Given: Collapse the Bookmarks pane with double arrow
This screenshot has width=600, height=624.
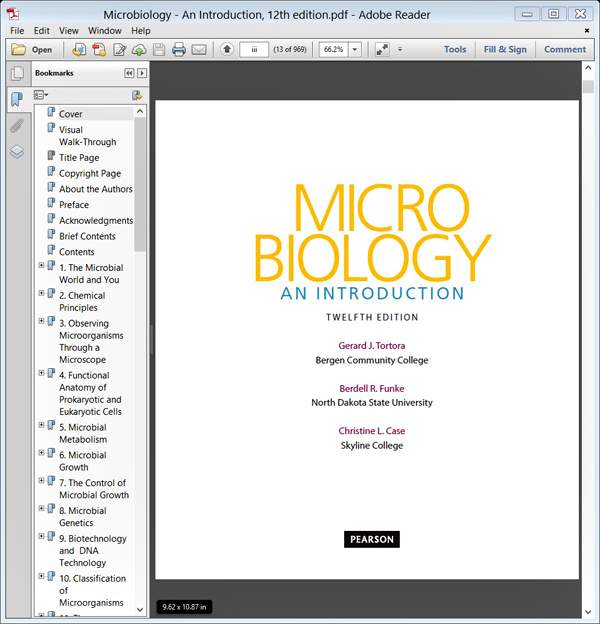Looking at the screenshot, I should pos(129,73).
